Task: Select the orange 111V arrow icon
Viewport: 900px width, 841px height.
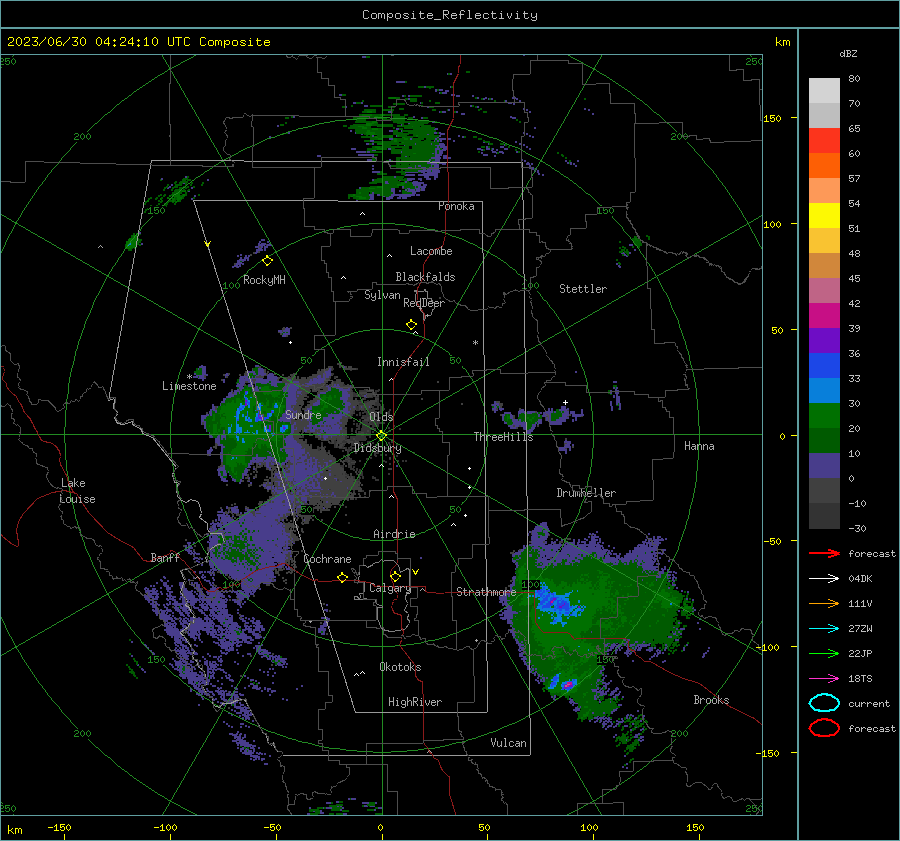Action: pyautogui.click(x=824, y=603)
